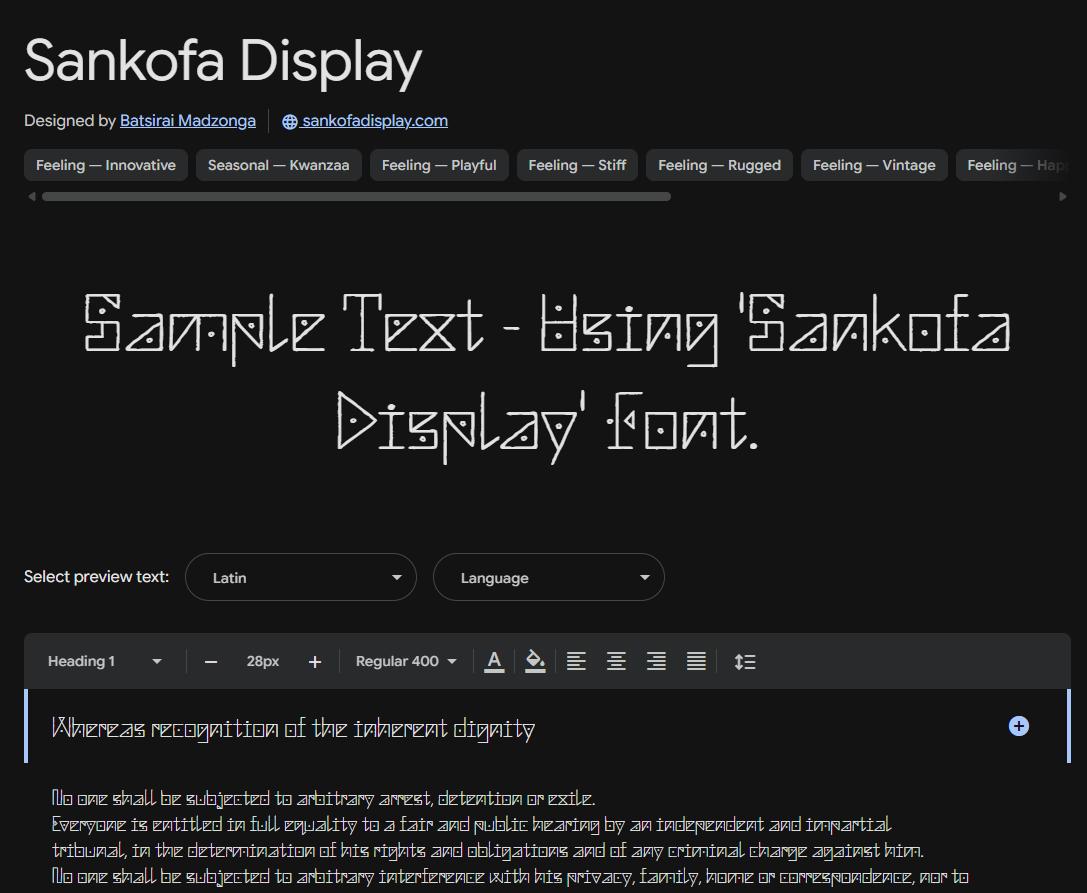Select the Feeling — Rugged tag

coord(719,165)
